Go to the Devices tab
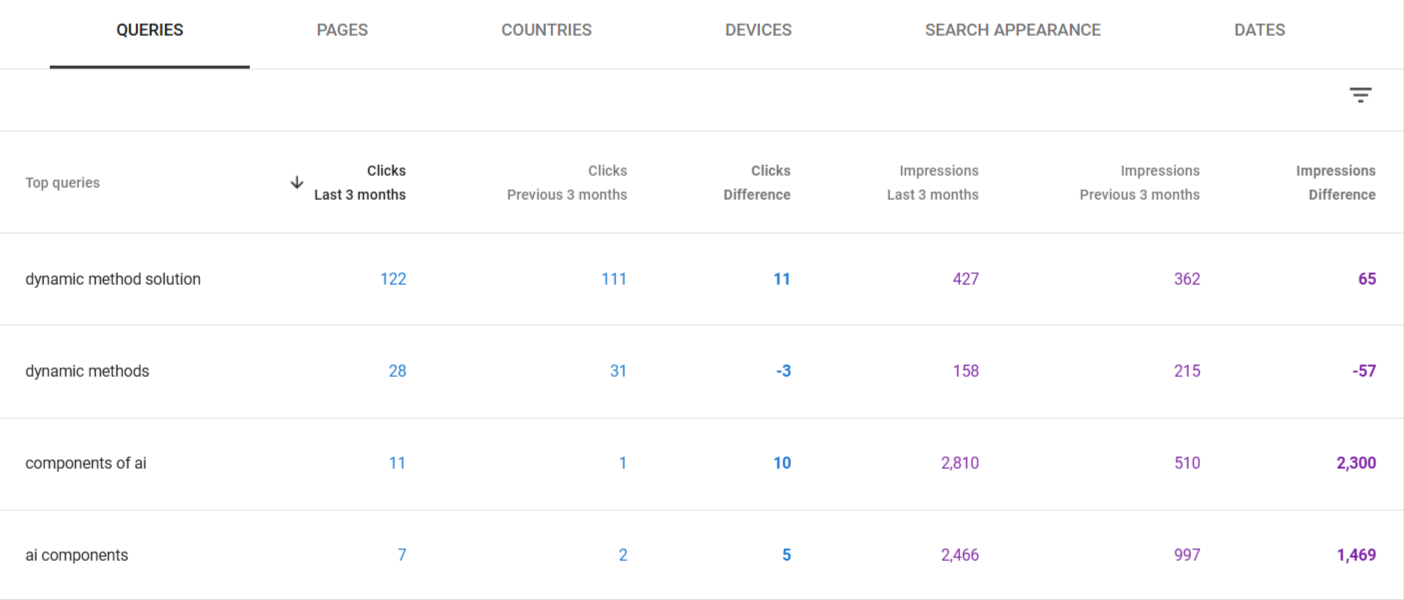Screen dimensions: 1404x600 pyautogui.click(x=758, y=30)
